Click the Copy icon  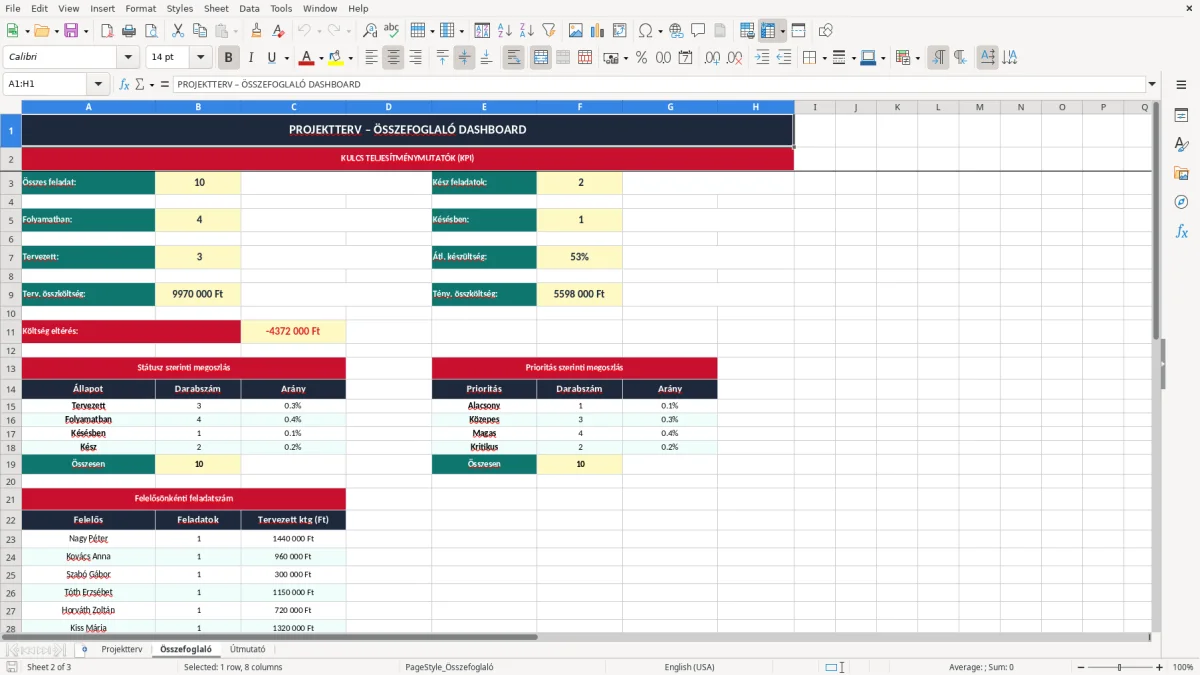(x=200, y=31)
